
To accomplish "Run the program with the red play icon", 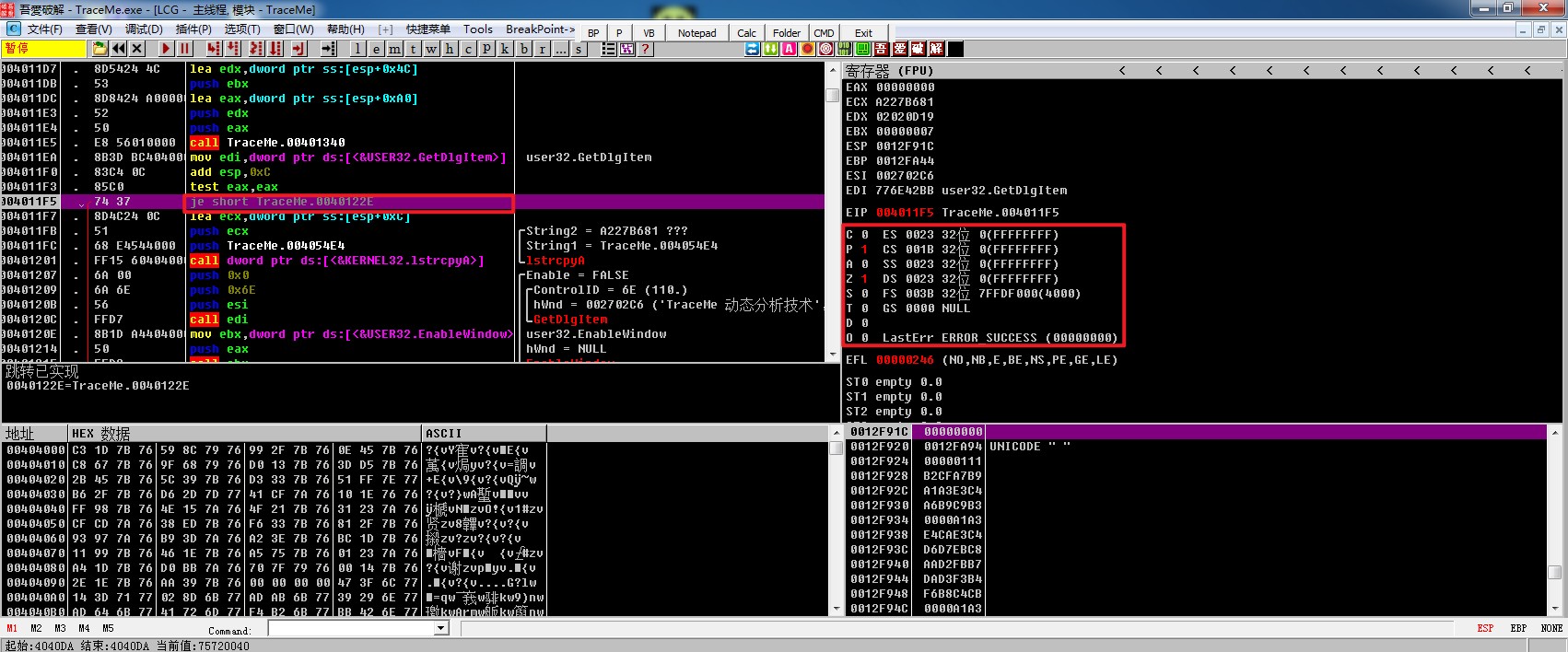I will point(166,49).
